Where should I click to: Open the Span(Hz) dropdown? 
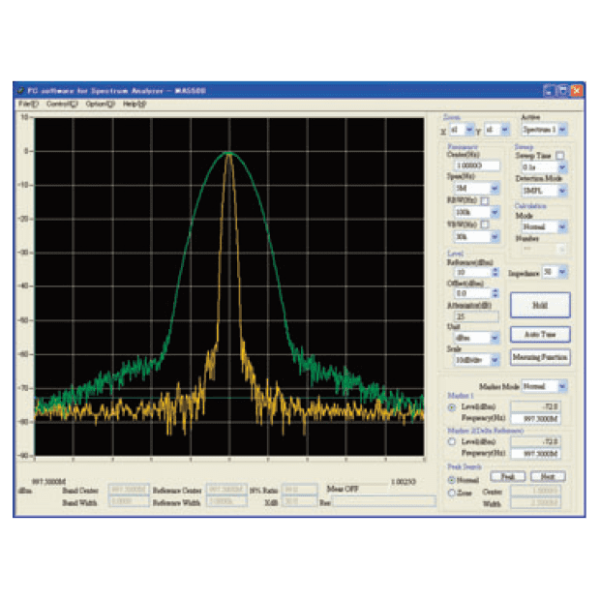coord(494,188)
